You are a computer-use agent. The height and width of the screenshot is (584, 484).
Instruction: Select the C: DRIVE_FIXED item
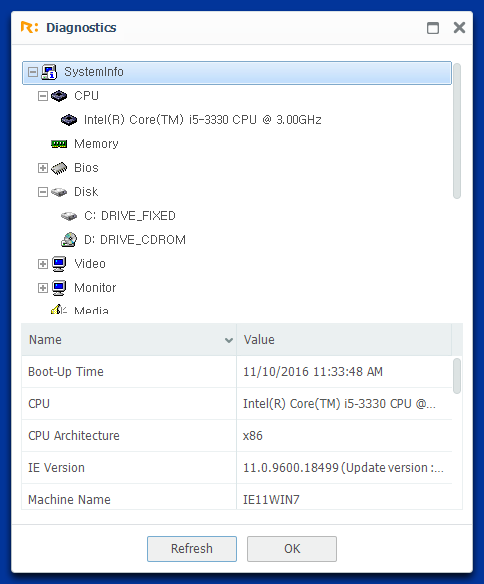point(130,216)
